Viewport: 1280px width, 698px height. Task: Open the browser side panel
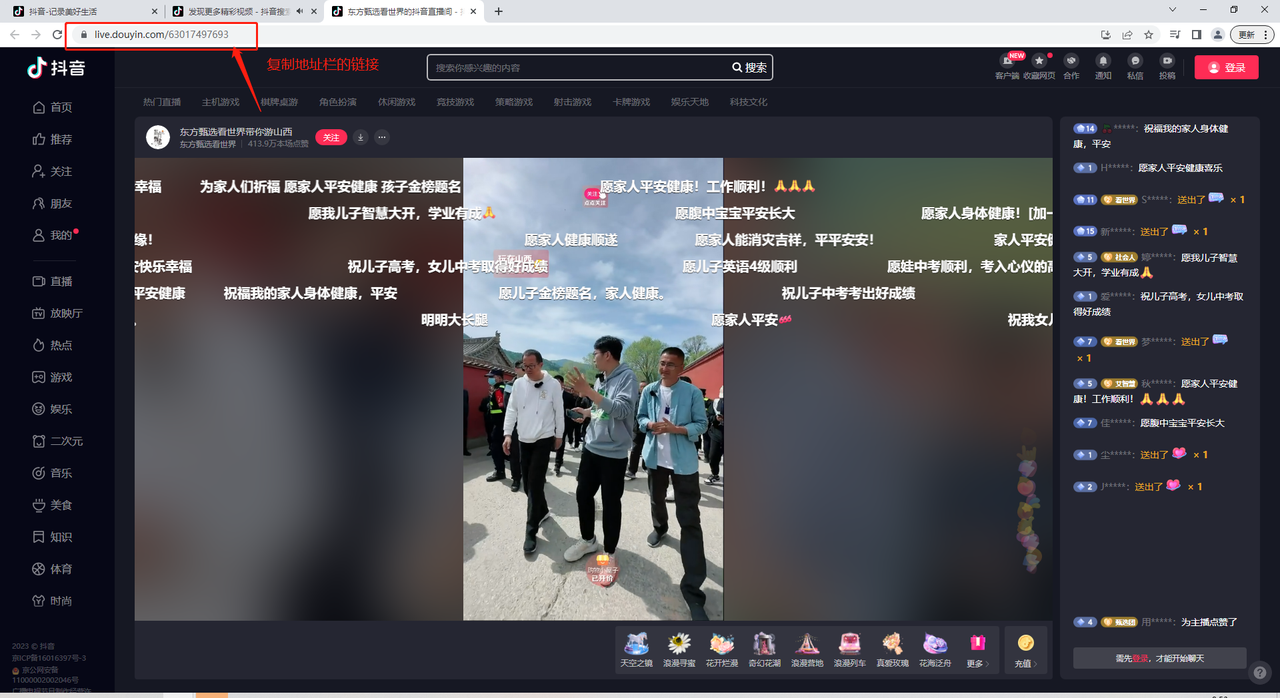(x=1196, y=34)
